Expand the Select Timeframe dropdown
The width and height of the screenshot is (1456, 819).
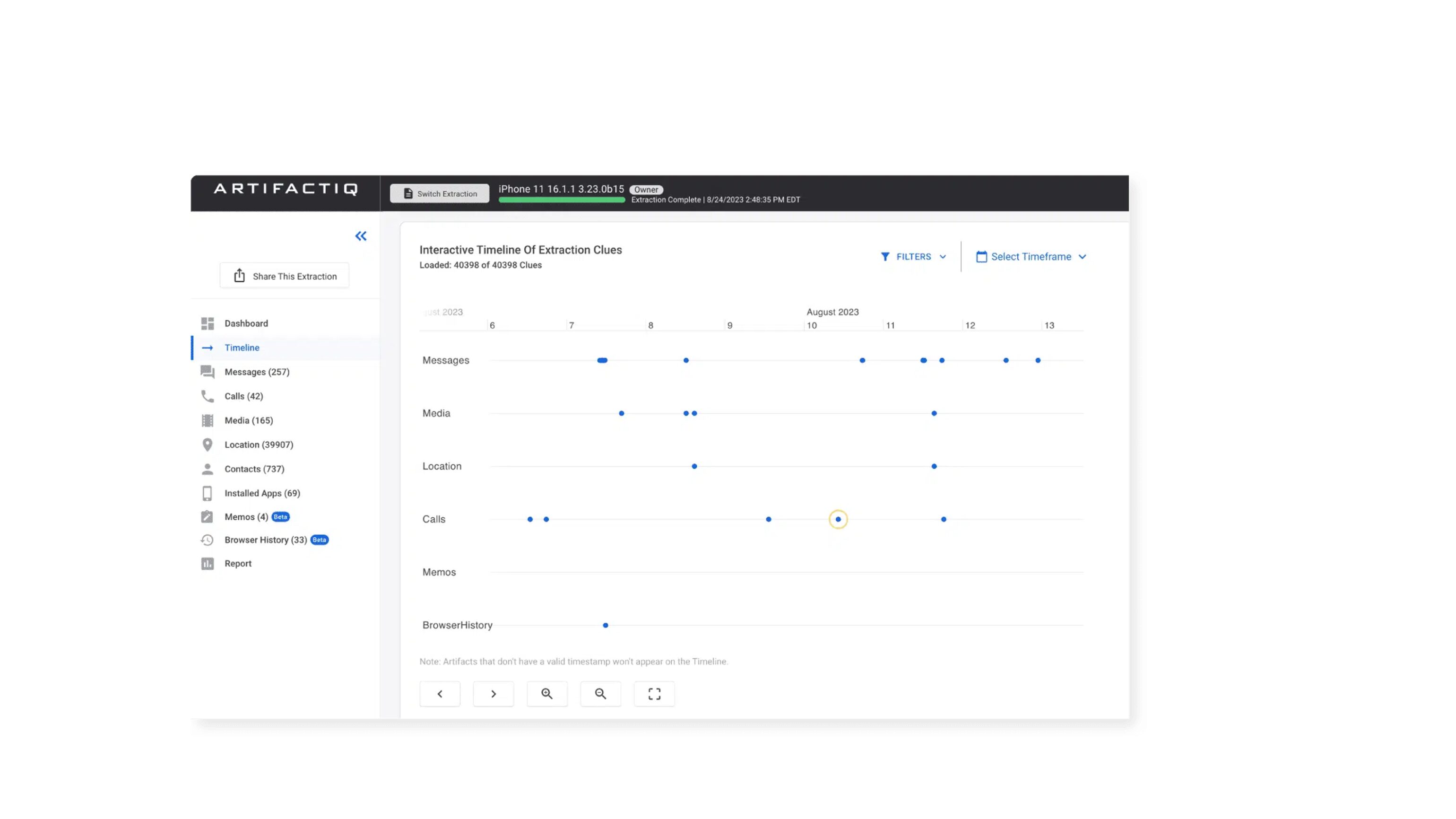tap(1031, 257)
